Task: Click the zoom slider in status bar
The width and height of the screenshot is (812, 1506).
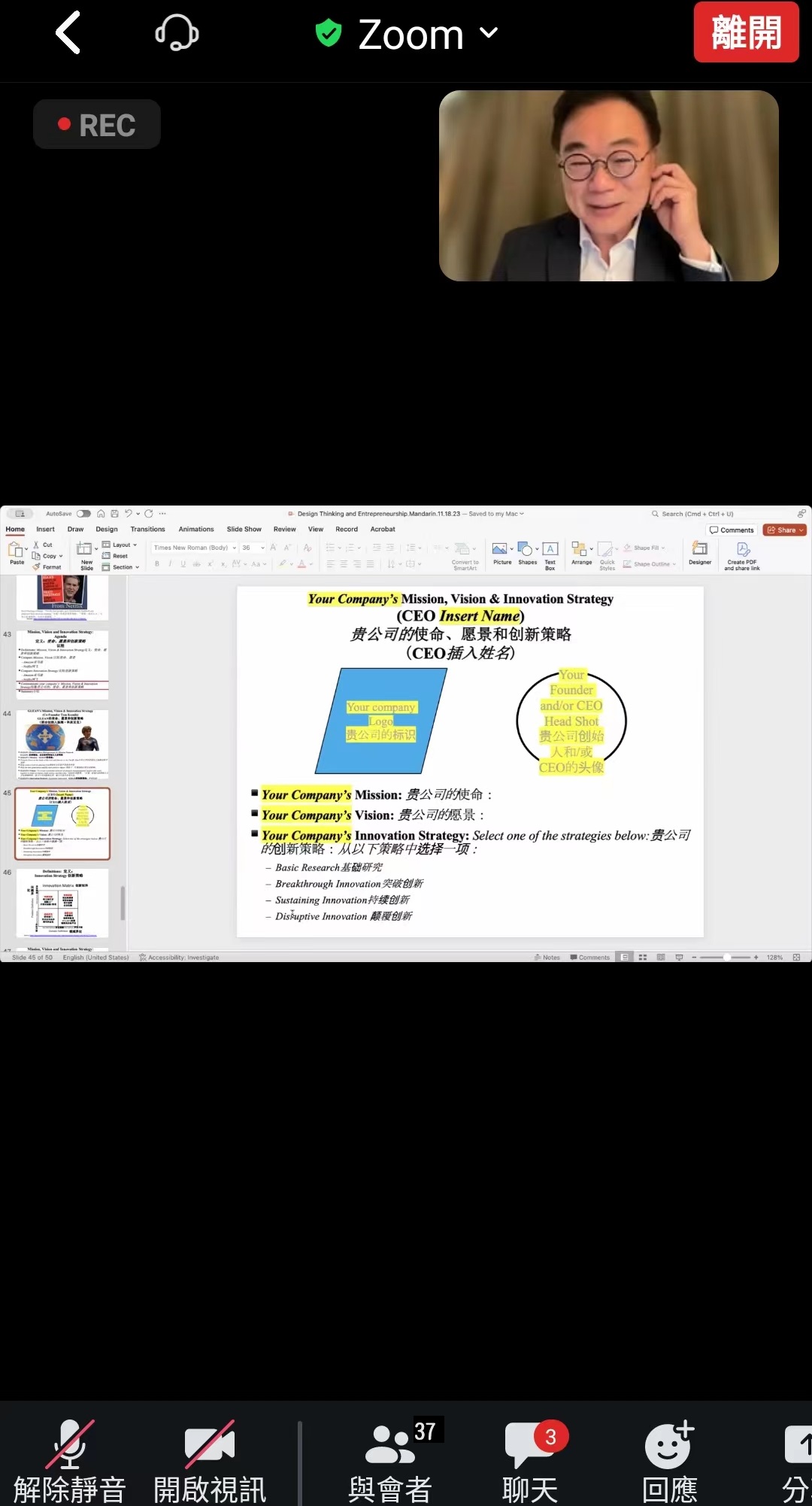Action: [x=726, y=958]
